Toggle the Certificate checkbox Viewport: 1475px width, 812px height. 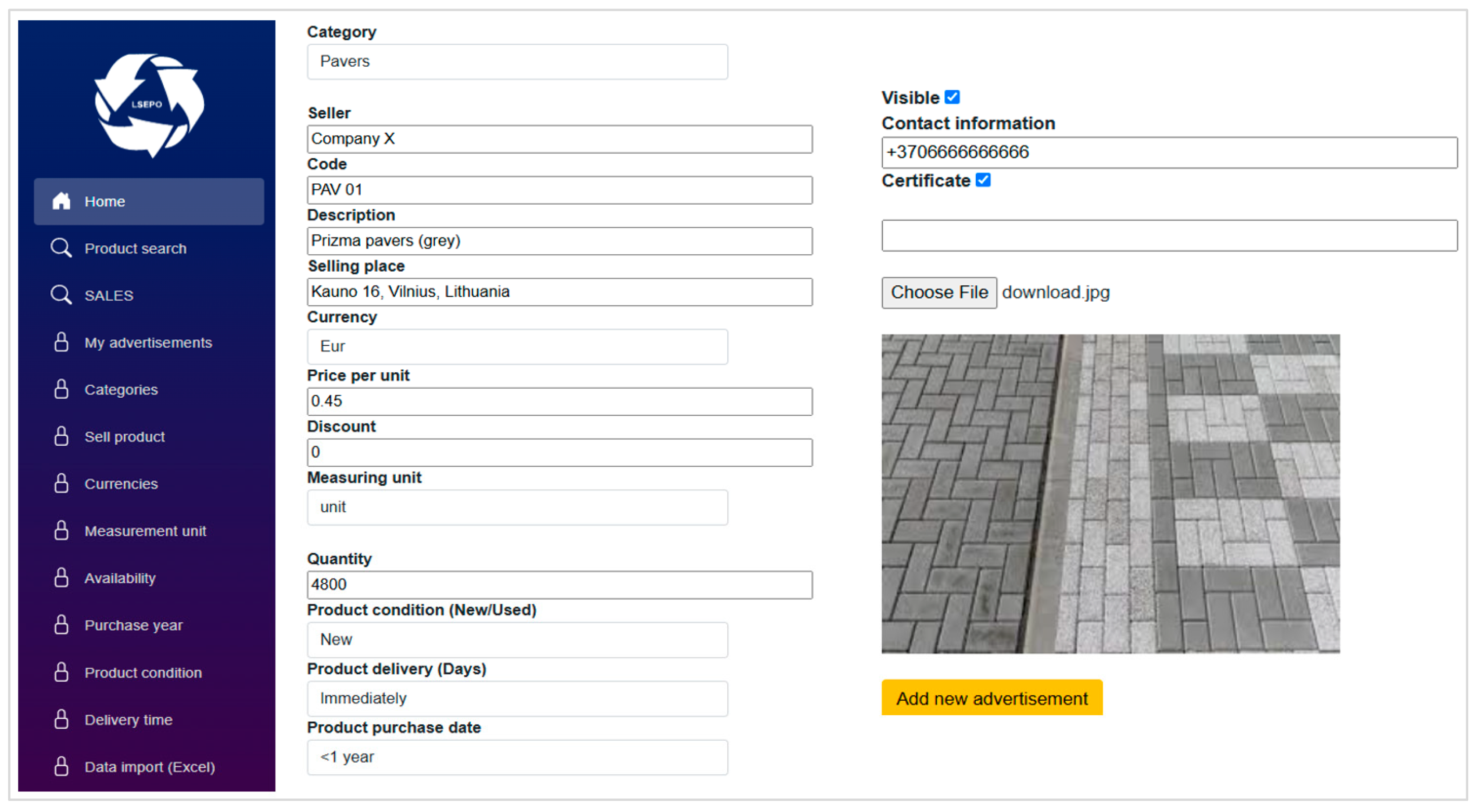coord(982,180)
